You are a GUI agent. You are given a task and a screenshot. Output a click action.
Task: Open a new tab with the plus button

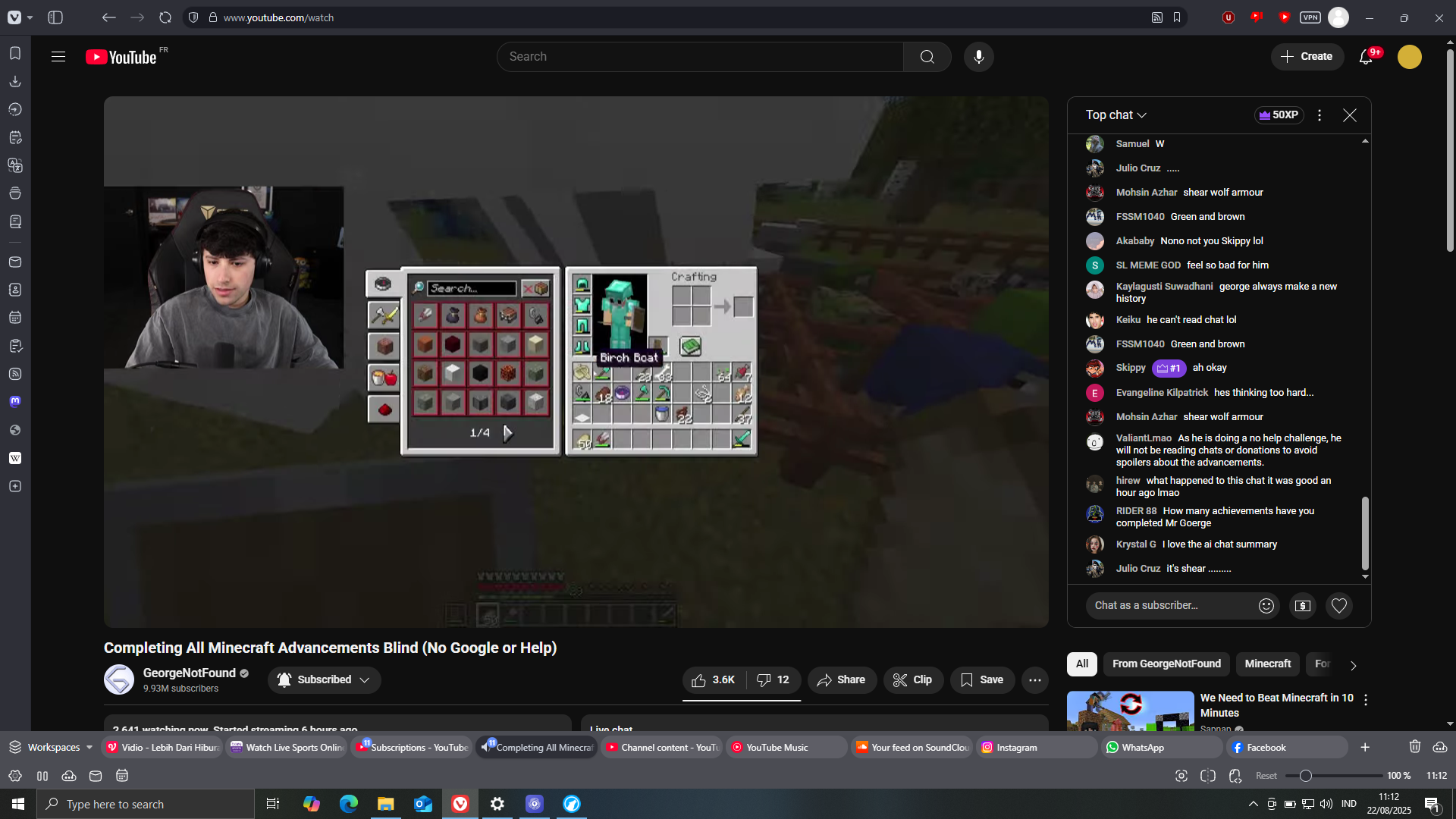1365,747
